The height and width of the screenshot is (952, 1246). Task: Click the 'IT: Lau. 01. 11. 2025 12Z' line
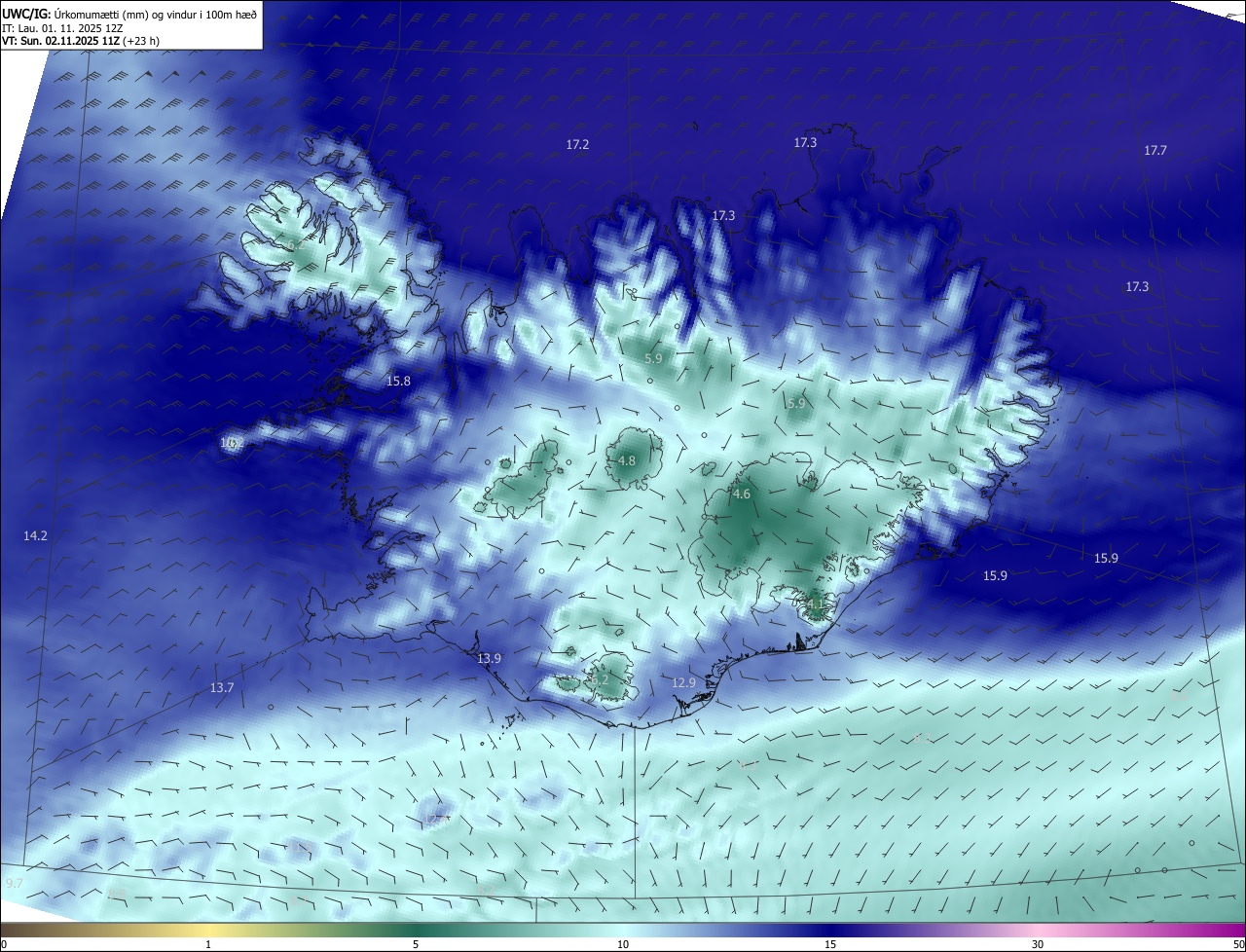pyautogui.click(x=62, y=28)
